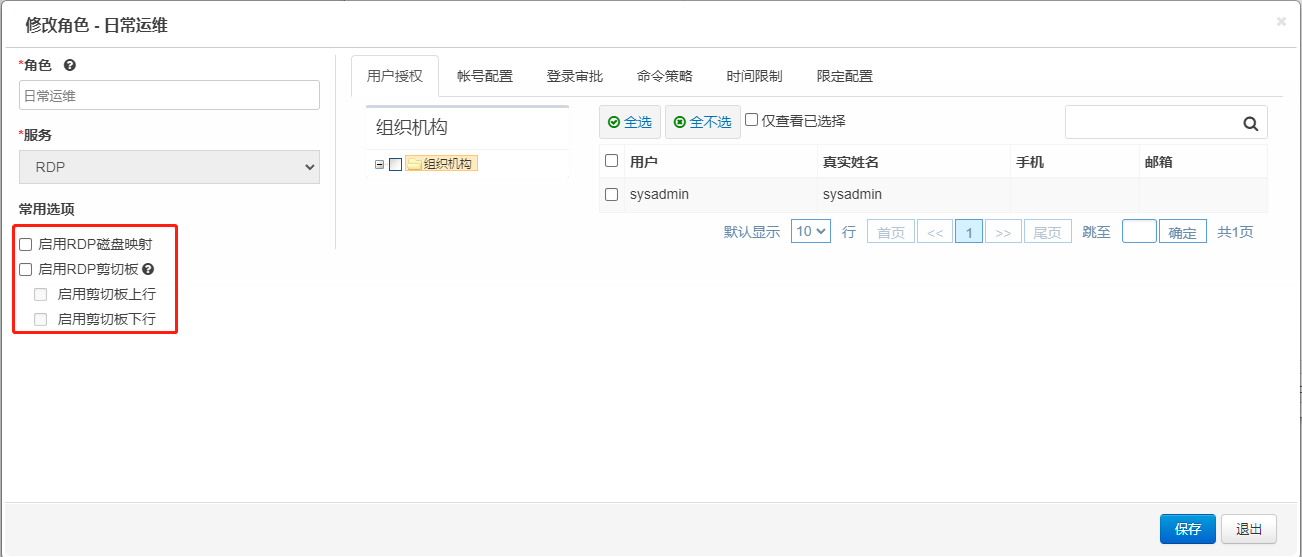Open the 命令策略 tab
This screenshot has width=1302, height=557.
coord(665,76)
